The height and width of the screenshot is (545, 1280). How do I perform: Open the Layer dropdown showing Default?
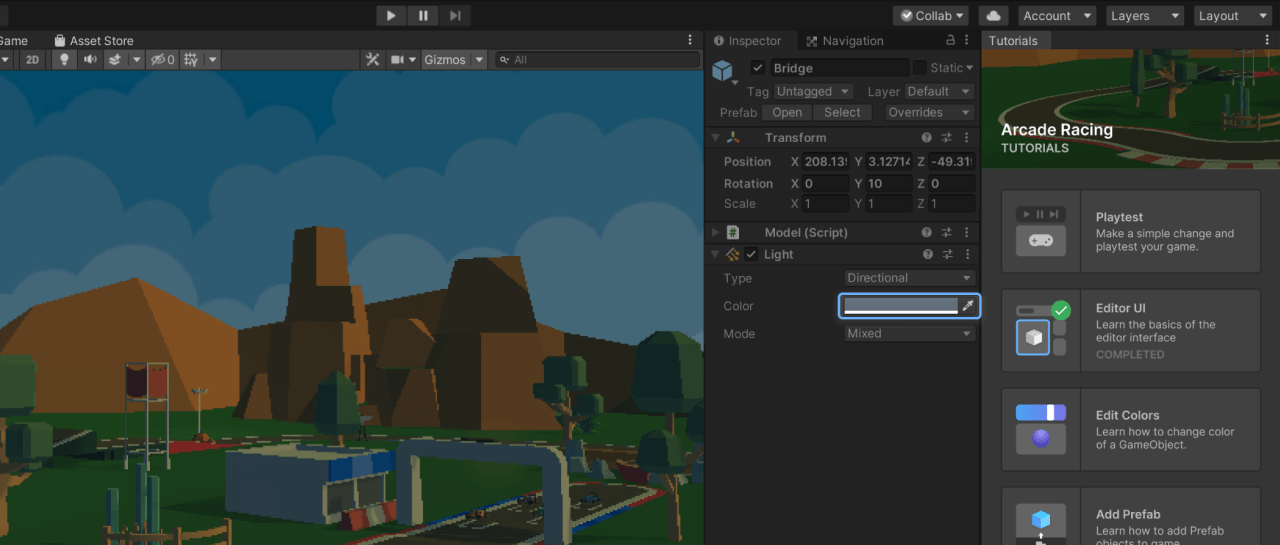click(x=940, y=91)
